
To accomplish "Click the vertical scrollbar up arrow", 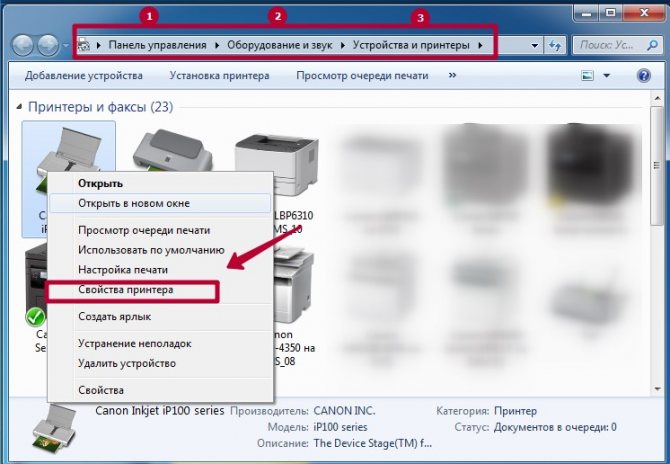I will click(x=657, y=99).
